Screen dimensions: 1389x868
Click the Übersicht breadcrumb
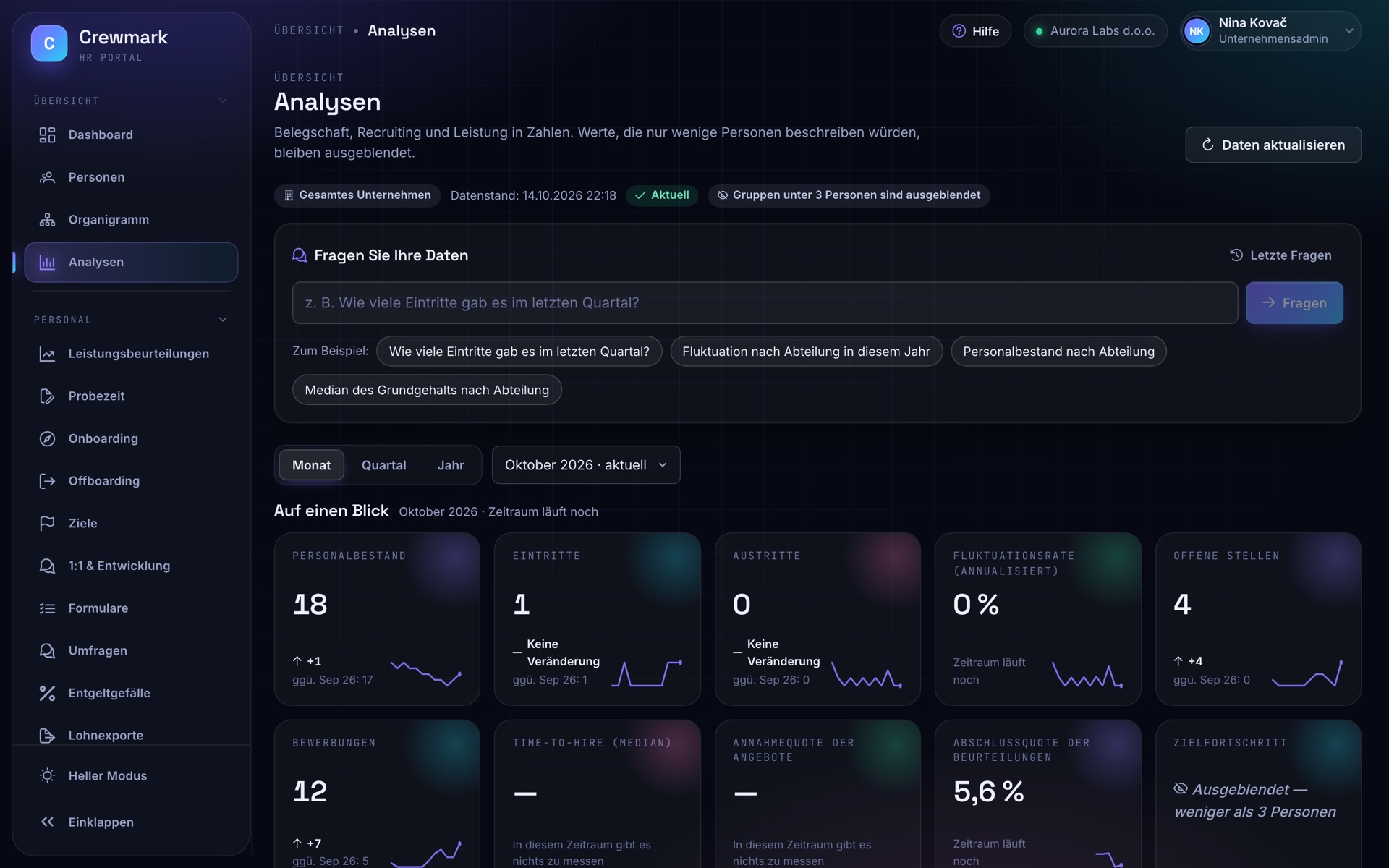[309, 30]
